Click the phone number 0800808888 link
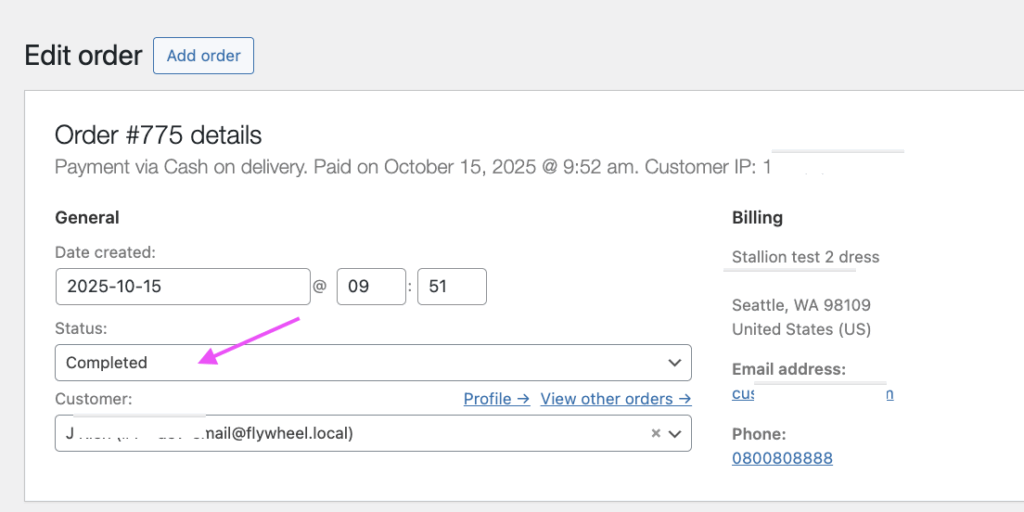This screenshot has height=512, width=1024. (782, 458)
